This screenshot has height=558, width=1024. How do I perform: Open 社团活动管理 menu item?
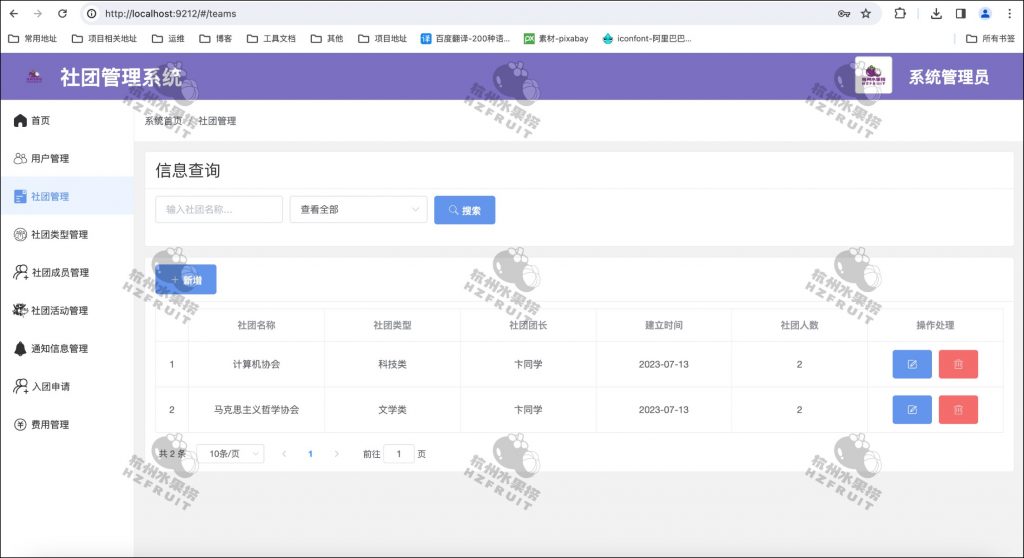point(67,310)
